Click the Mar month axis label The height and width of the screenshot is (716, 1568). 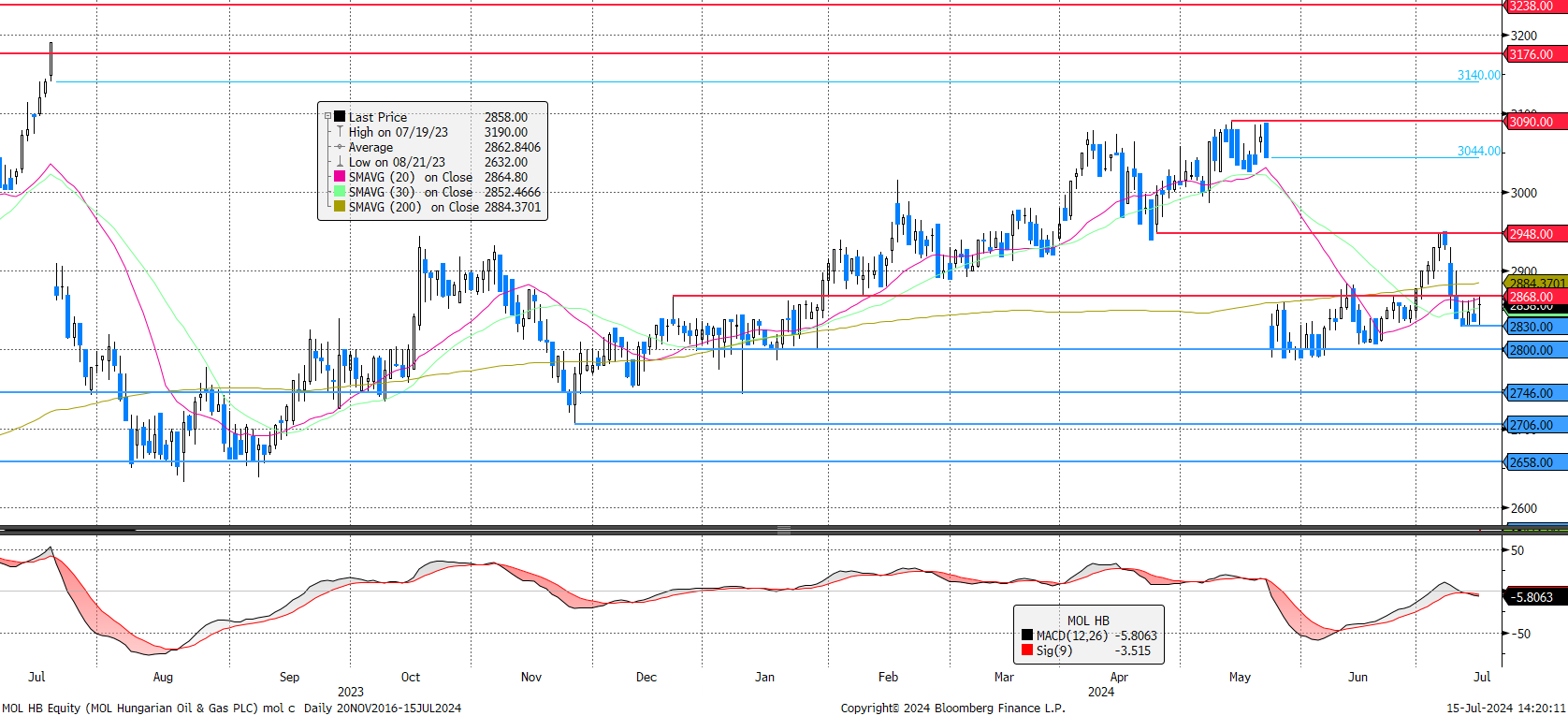1004,677
